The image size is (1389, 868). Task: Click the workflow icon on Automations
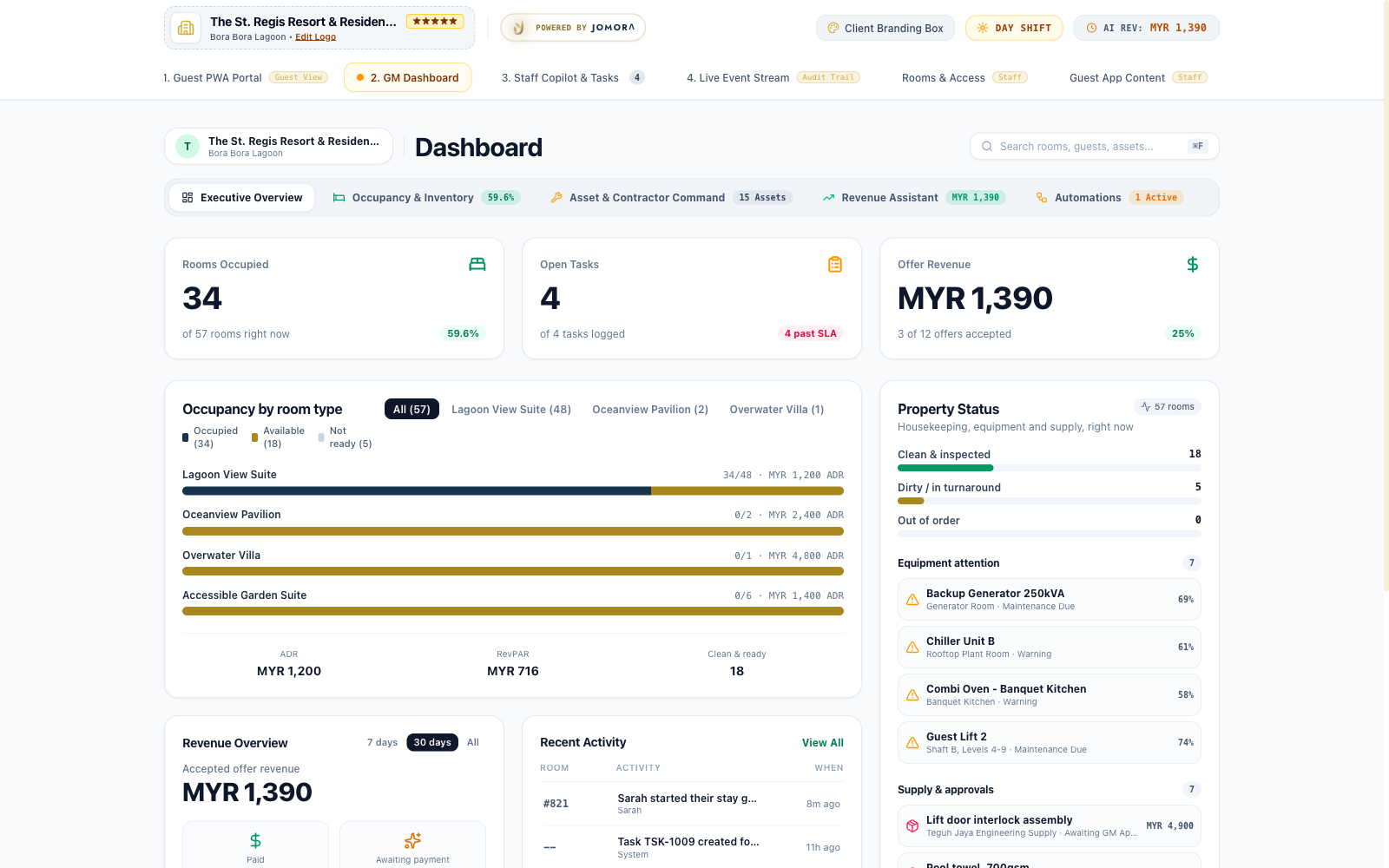1042,198
